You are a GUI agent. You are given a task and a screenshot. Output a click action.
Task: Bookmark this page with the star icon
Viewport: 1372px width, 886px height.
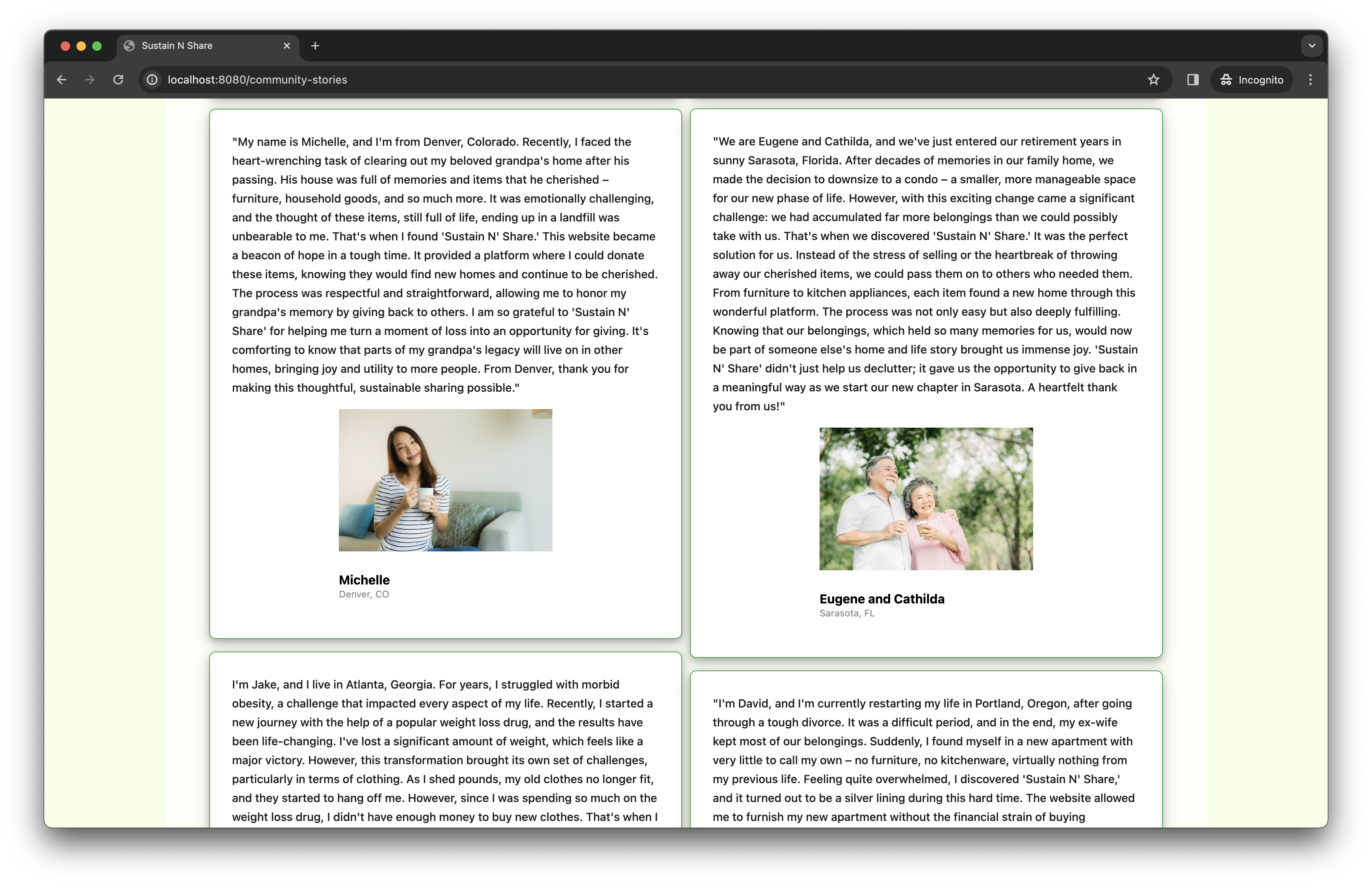[1153, 80]
